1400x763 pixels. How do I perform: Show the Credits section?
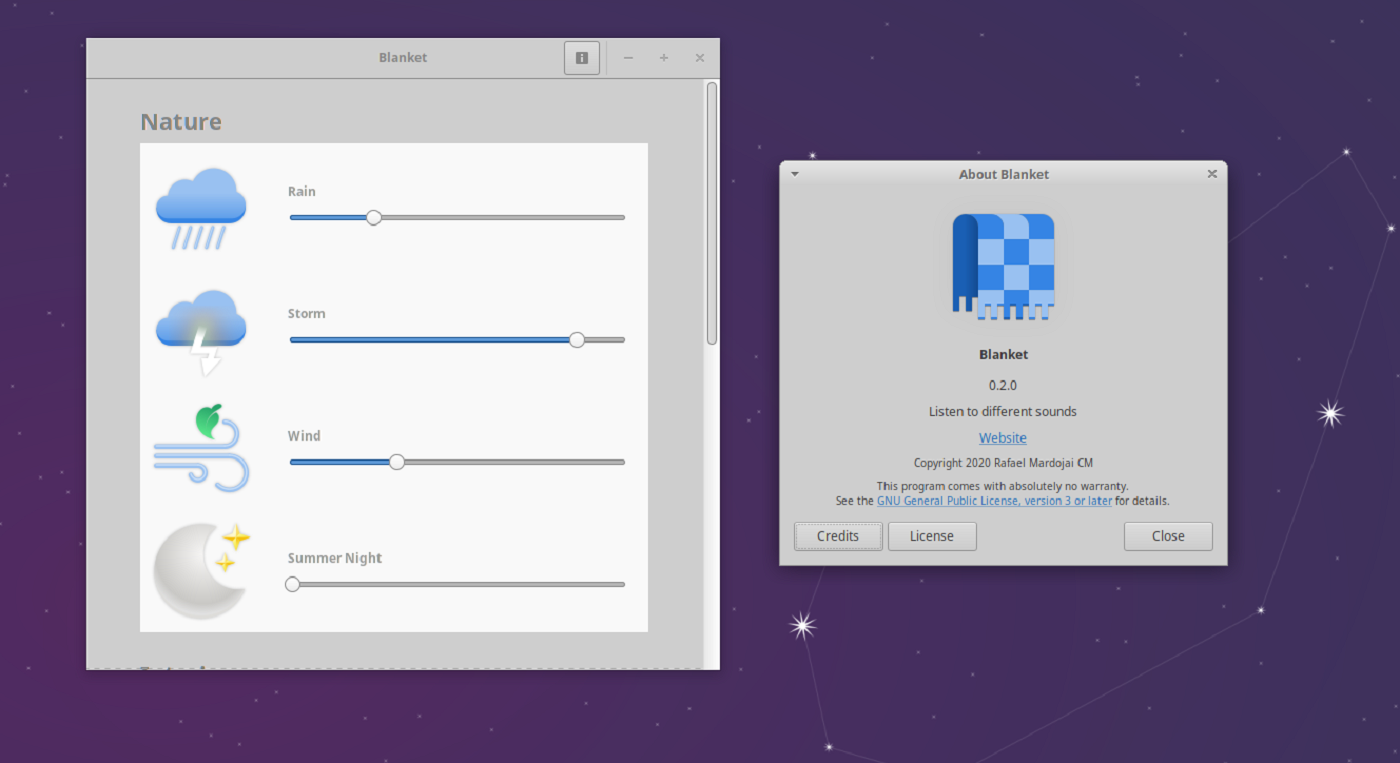tap(838, 536)
